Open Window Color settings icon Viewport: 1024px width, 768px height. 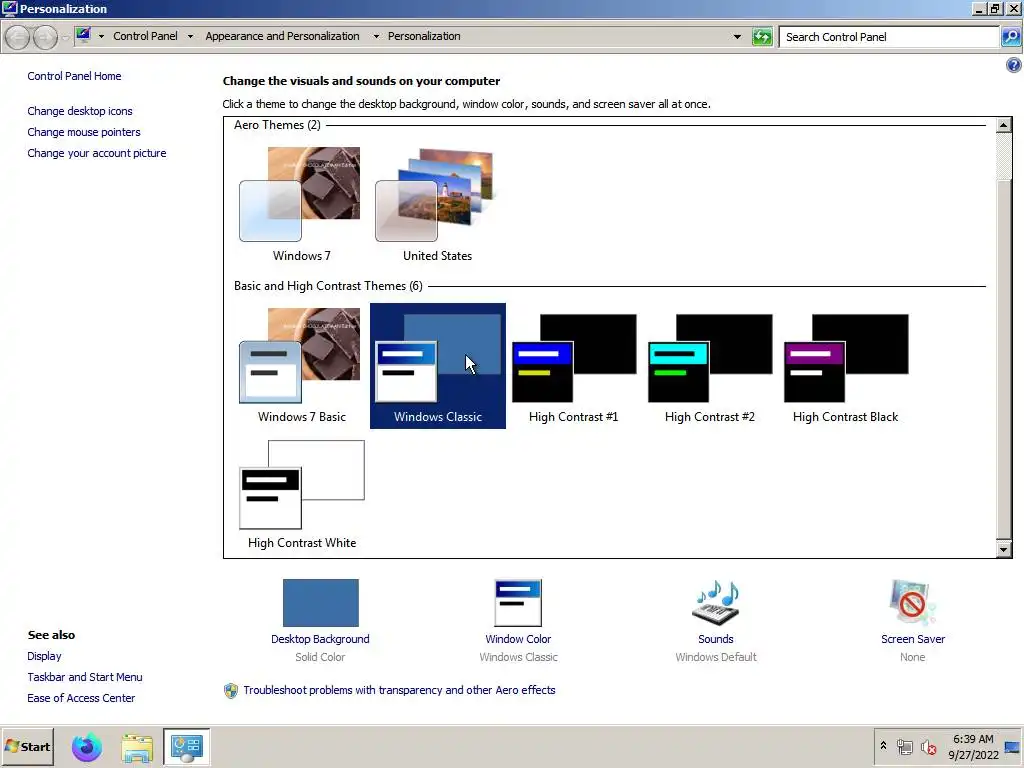click(519, 603)
